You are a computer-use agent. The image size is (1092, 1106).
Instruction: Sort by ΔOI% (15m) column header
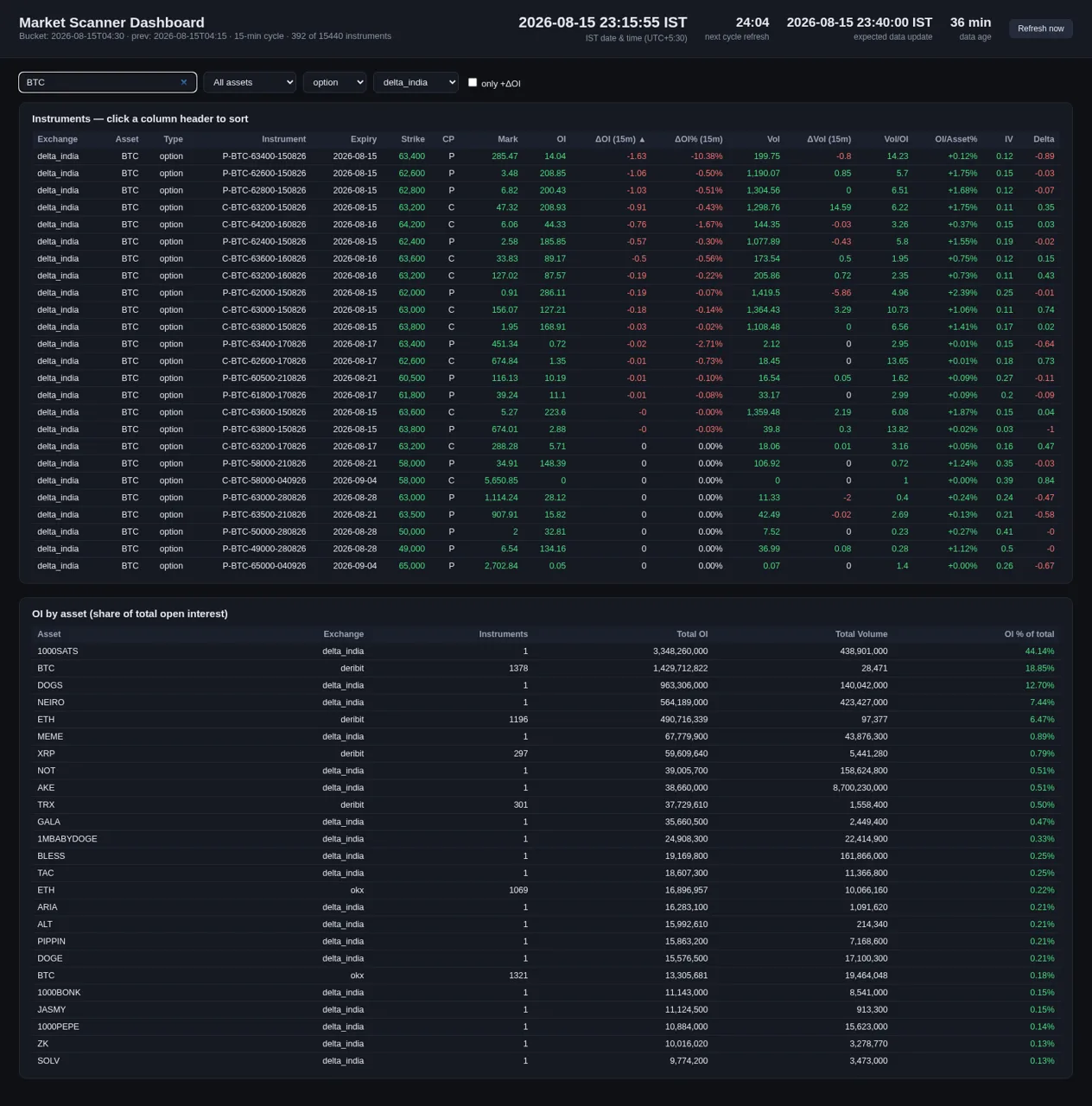[698, 139]
